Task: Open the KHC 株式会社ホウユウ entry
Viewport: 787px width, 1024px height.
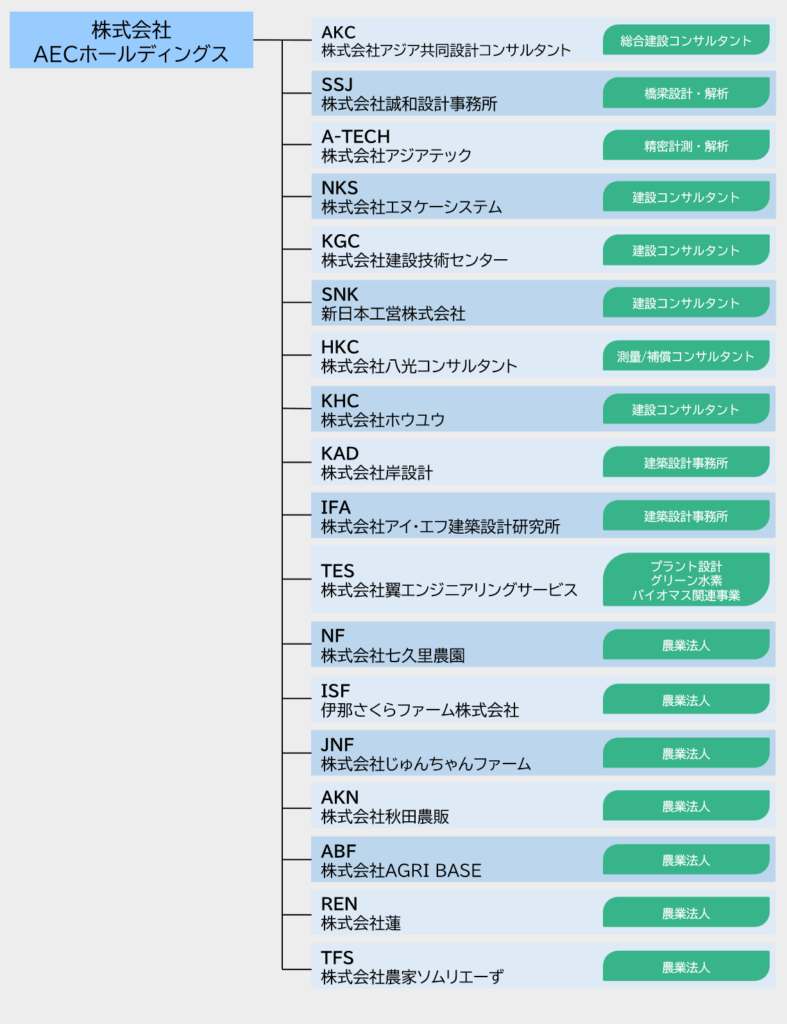Action: click(x=383, y=409)
